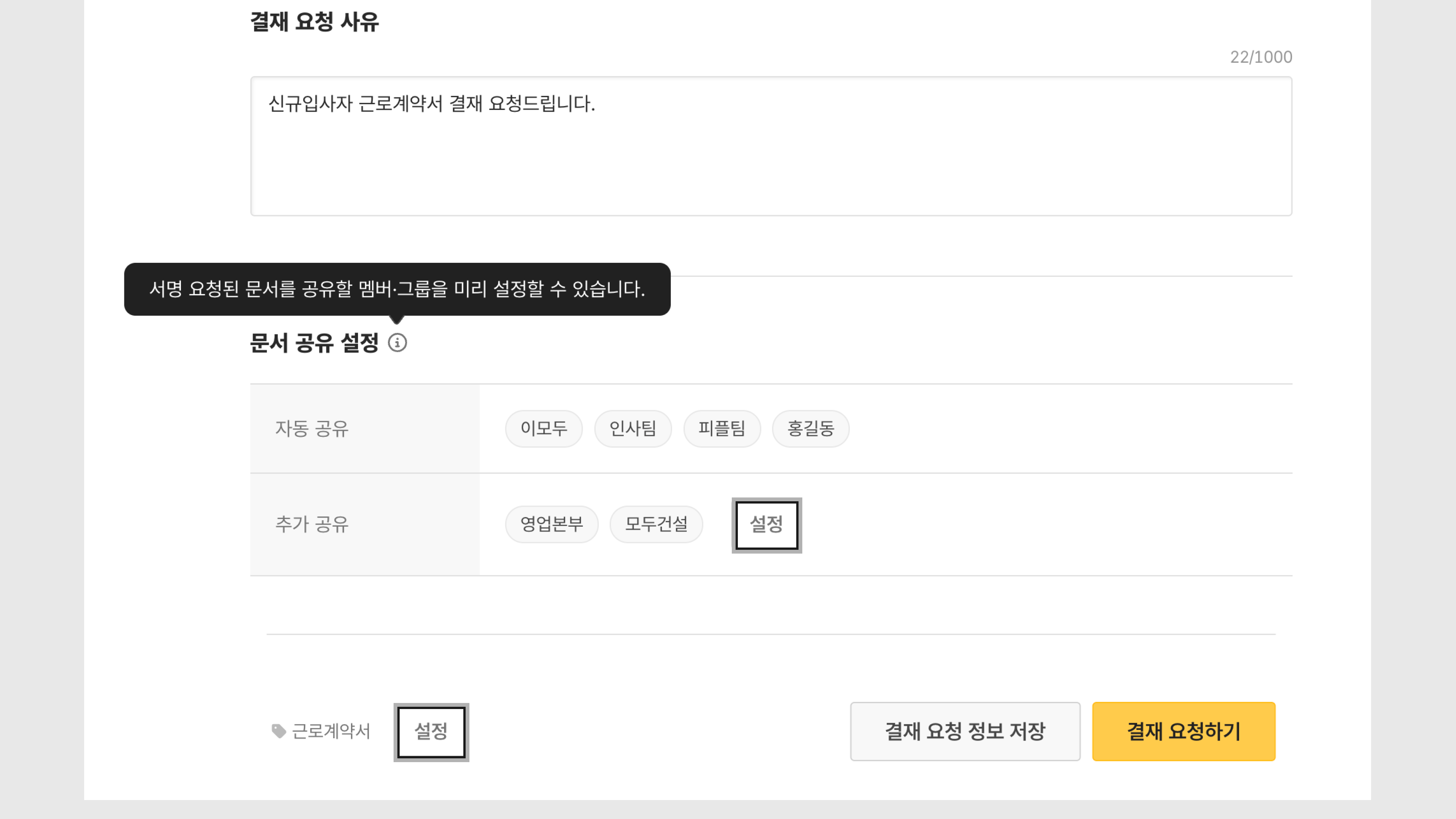Select the 영업본부 chip in 추가 공유
The width and height of the screenshot is (1456, 819).
coord(551,524)
